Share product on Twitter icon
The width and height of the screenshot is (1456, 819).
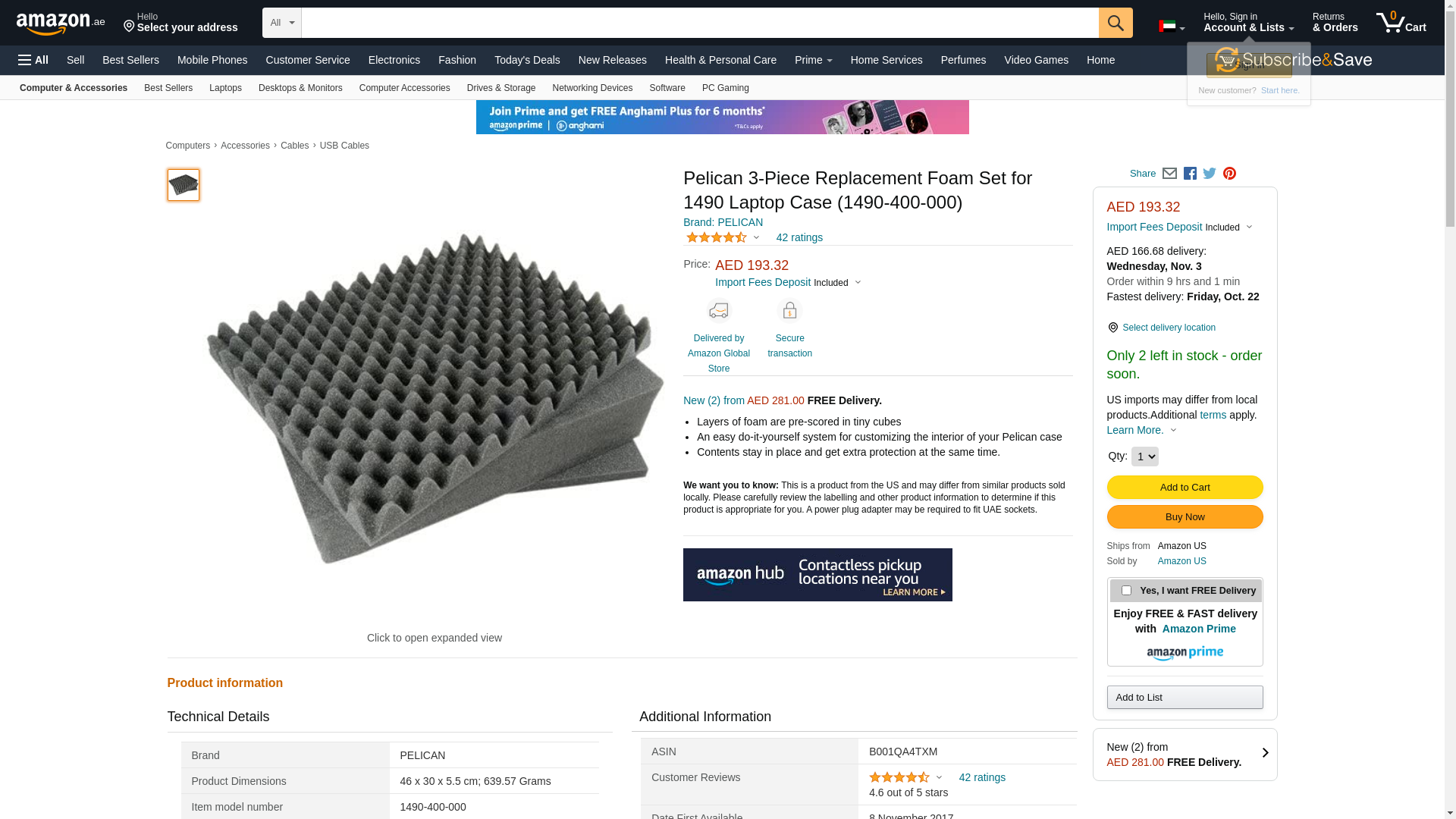pyautogui.click(x=1210, y=174)
